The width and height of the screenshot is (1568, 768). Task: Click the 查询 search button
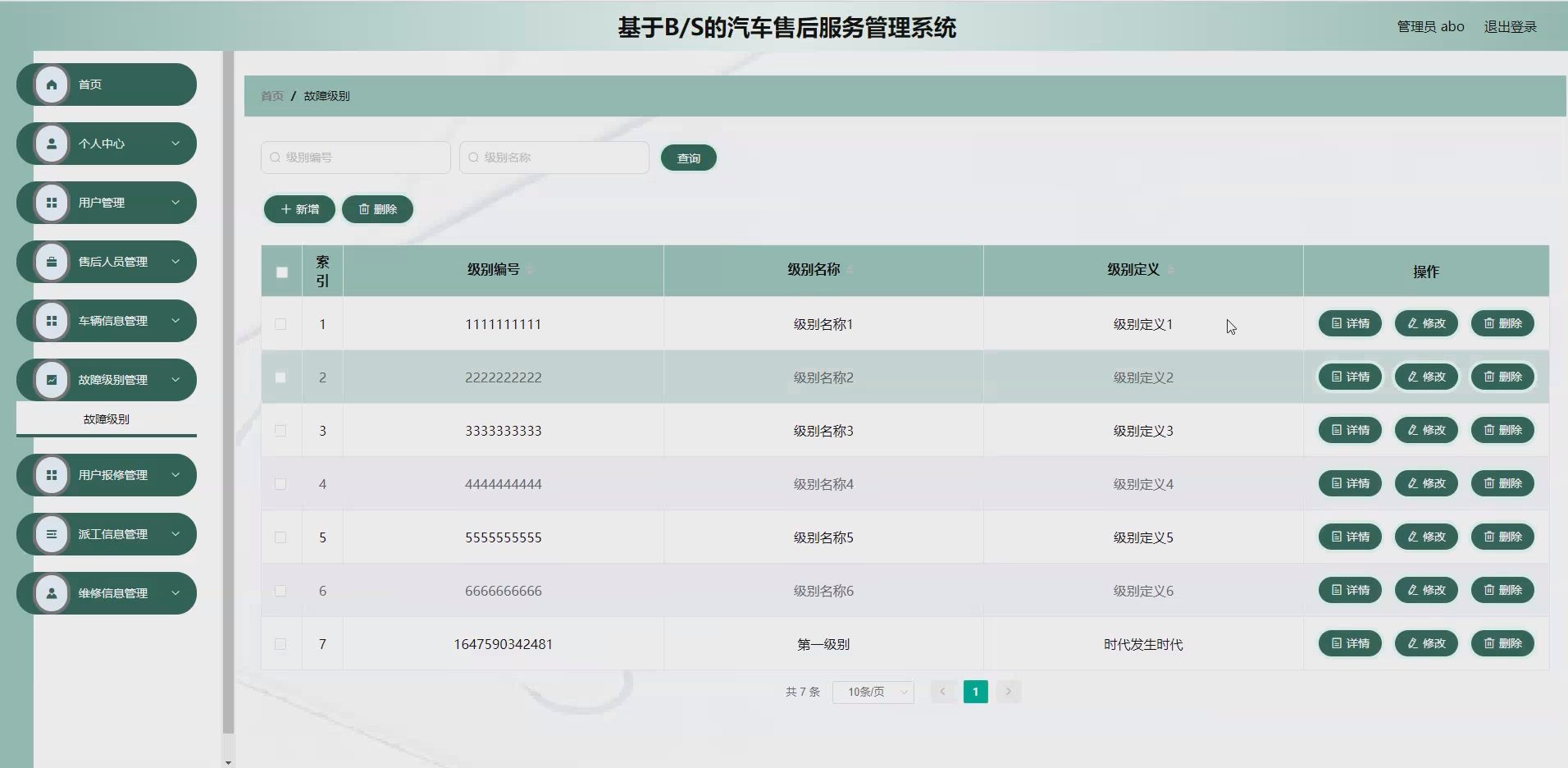pos(689,158)
